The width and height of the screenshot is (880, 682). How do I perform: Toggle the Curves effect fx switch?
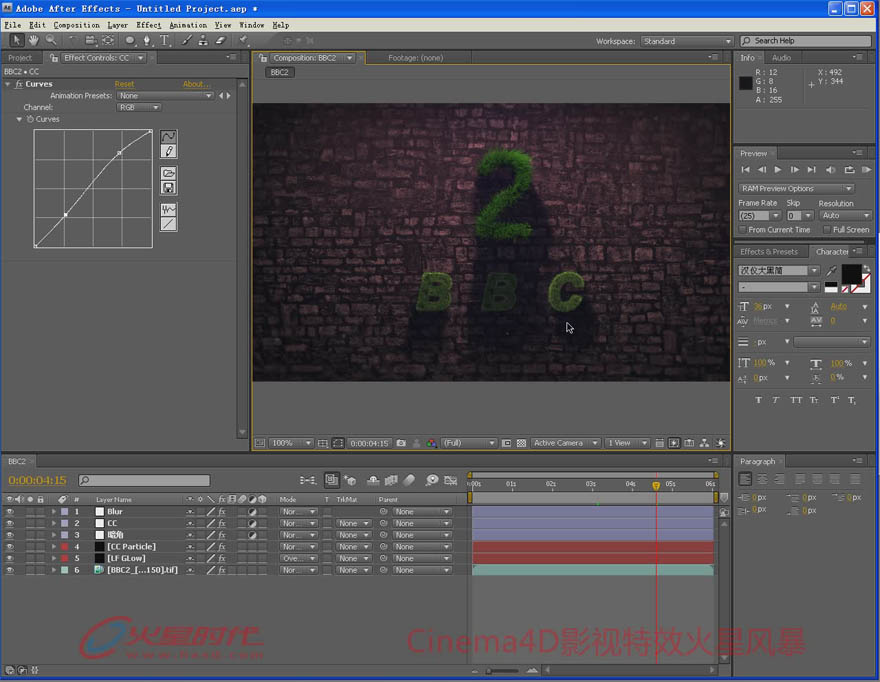pyautogui.click(x=19, y=84)
